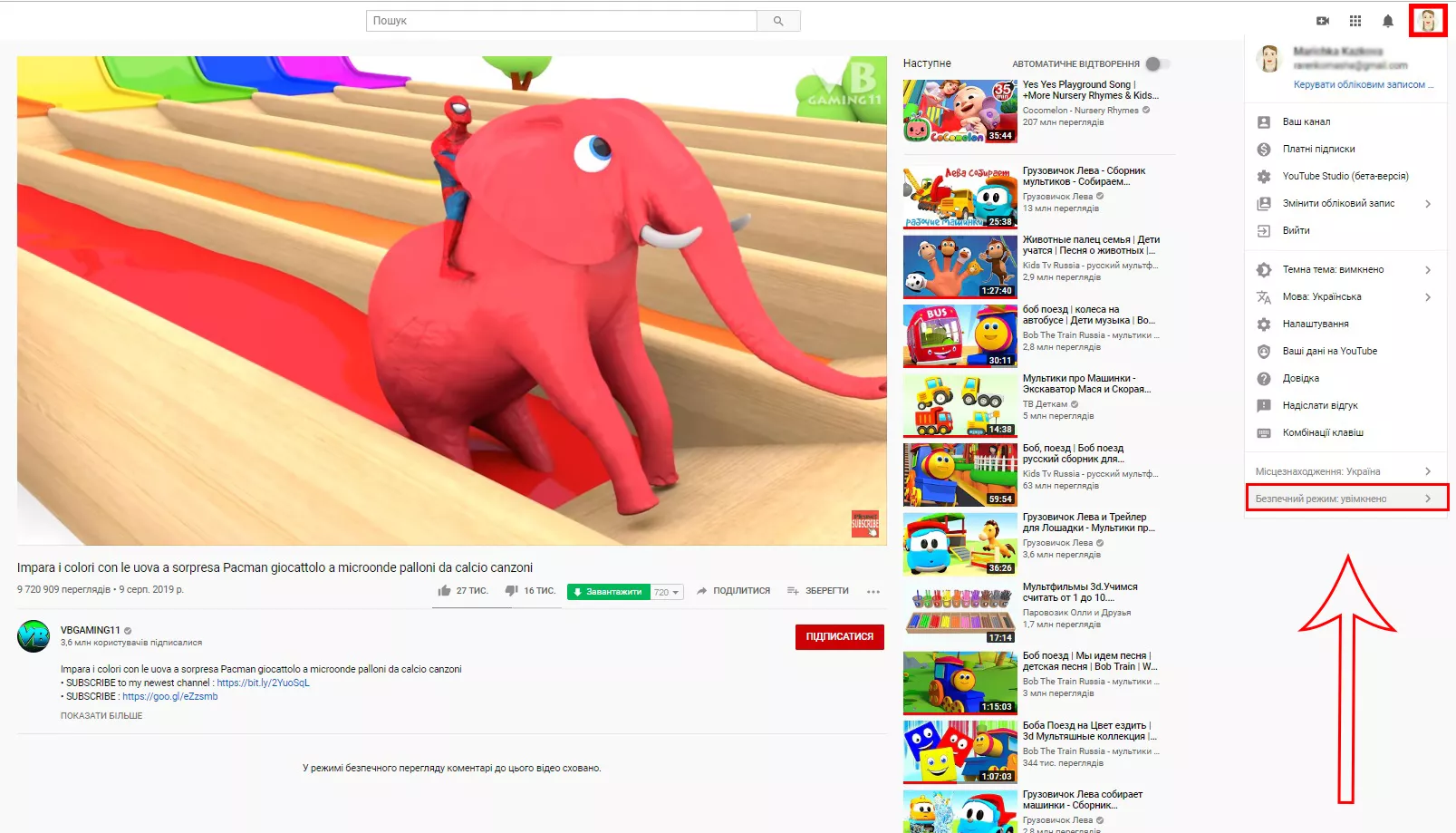1456x833 pixels.
Task: Click the Ваш канал icon
Action: [x=1264, y=121]
